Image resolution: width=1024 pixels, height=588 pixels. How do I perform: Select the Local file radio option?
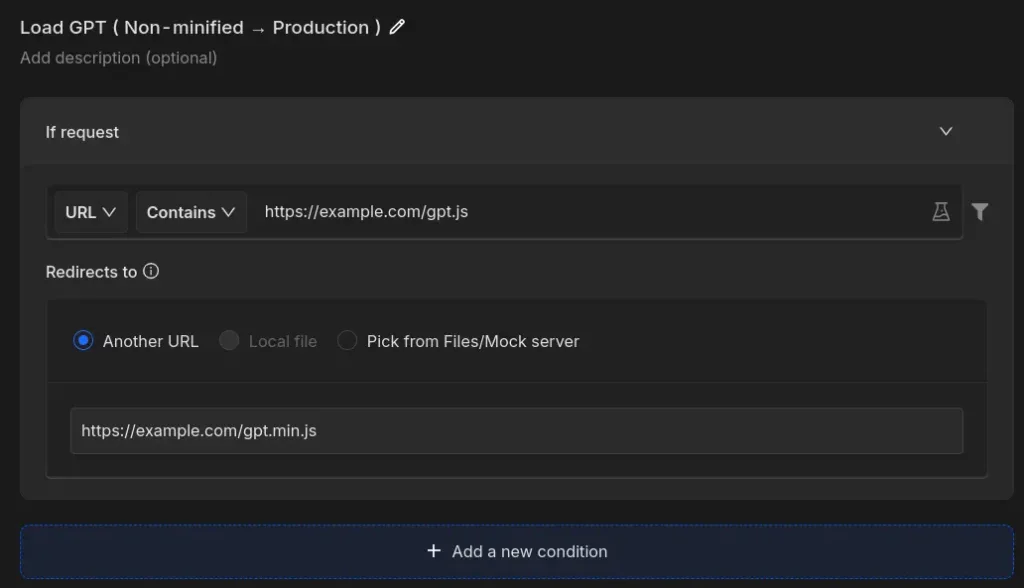click(x=229, y=341)
